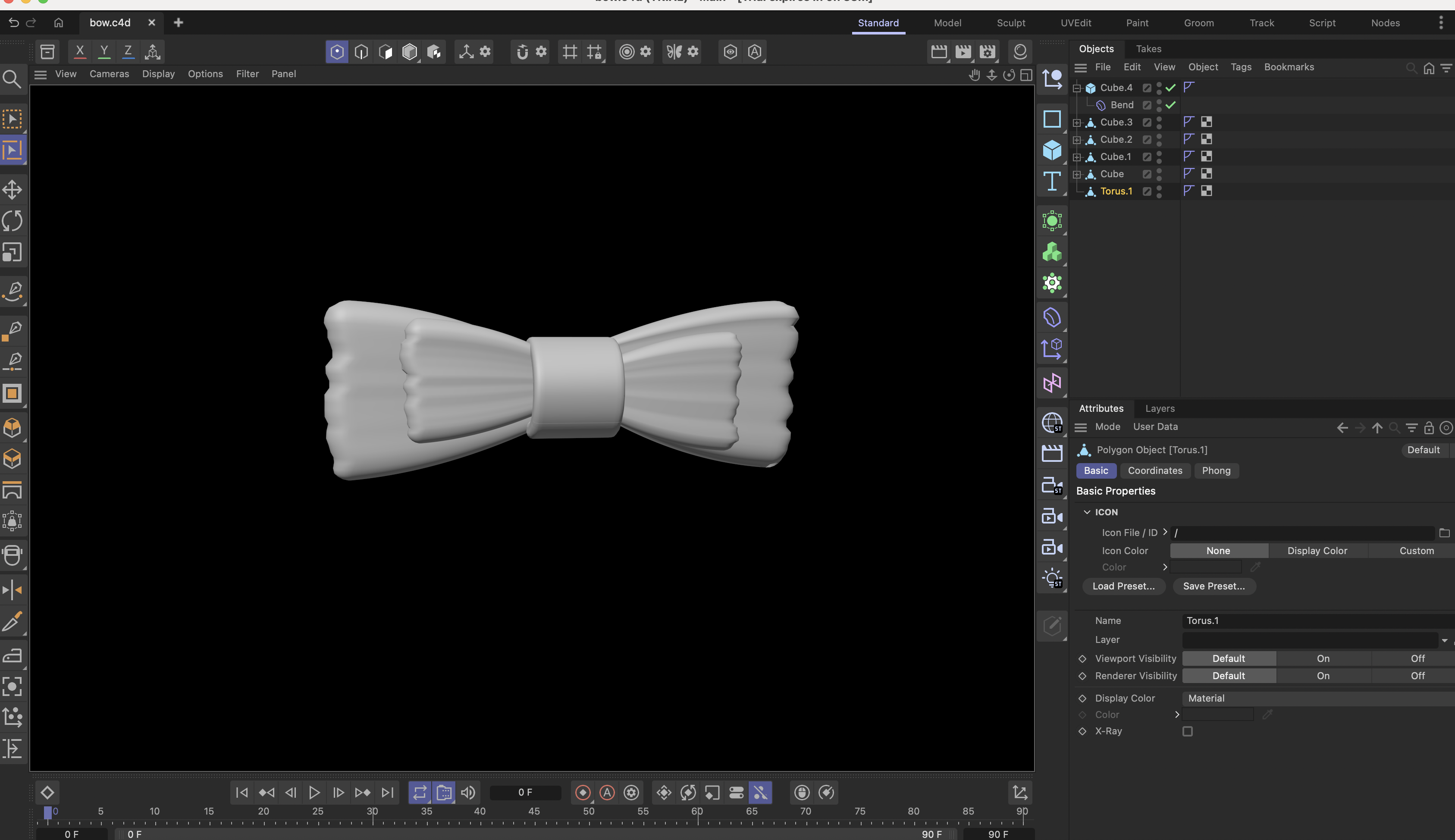
Task: Collapse the ICON section
Action: pos(1087,512)
